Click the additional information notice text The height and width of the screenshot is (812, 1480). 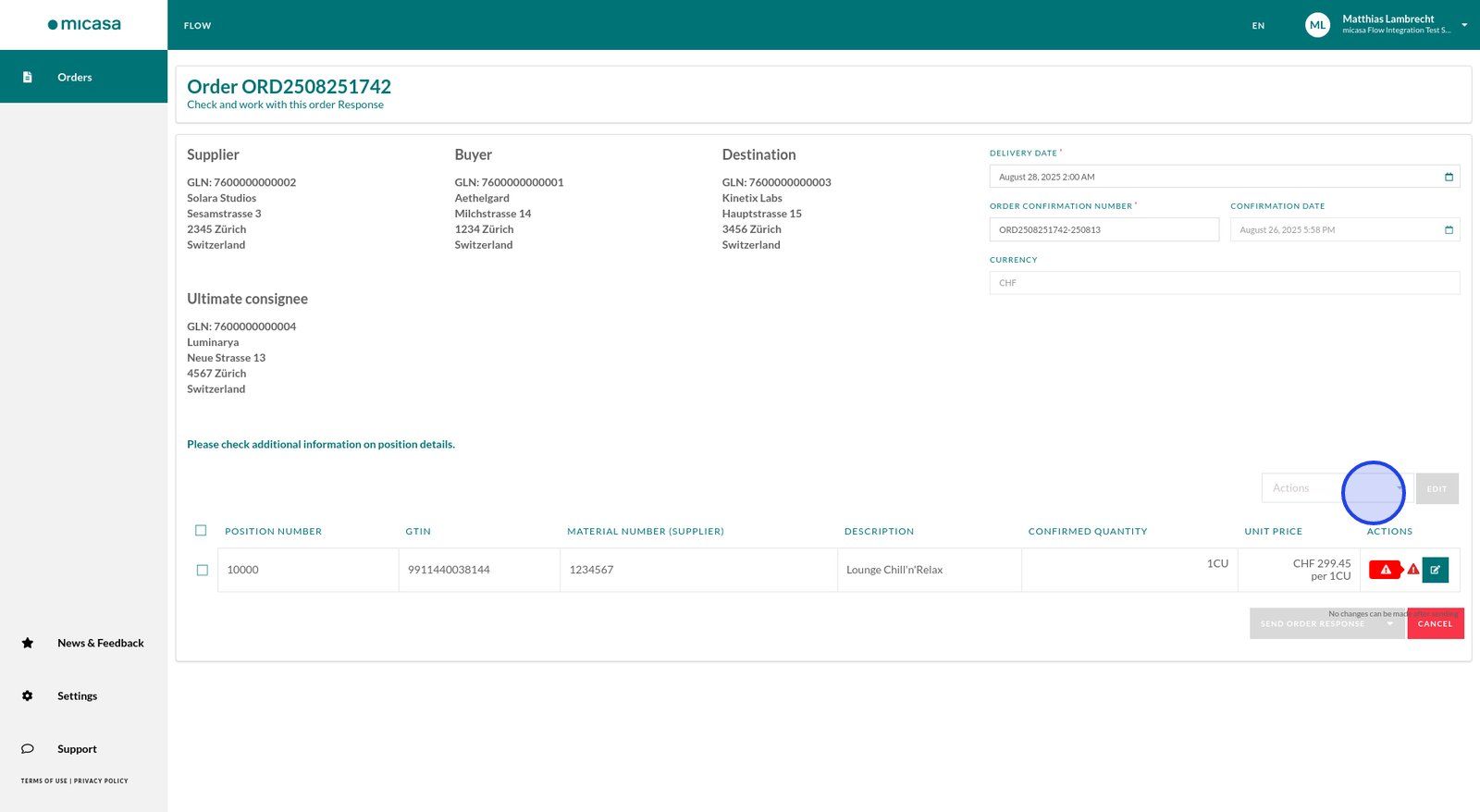(x=321, y=445)
